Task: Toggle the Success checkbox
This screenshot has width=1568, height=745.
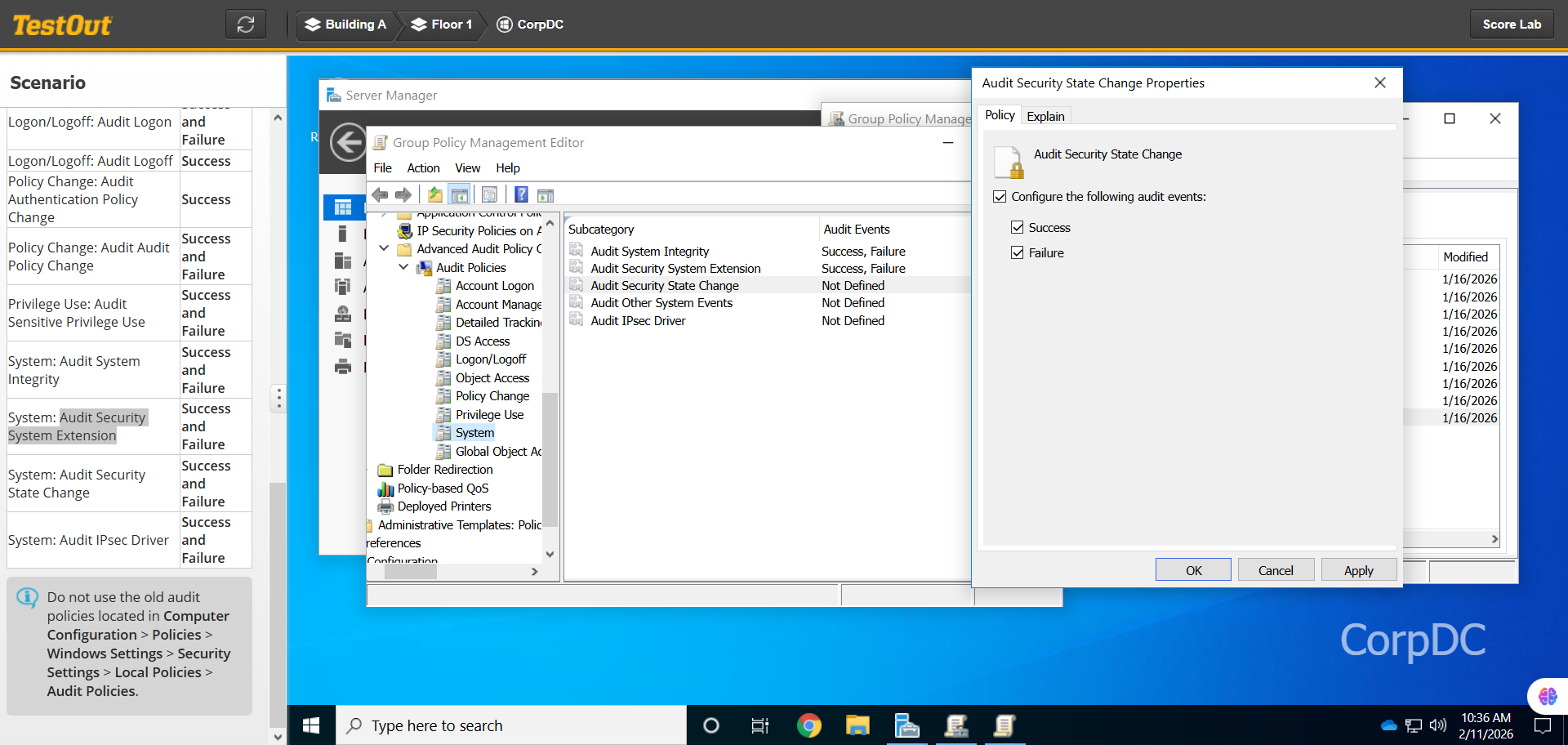Action: click(x=1018, y=228)
